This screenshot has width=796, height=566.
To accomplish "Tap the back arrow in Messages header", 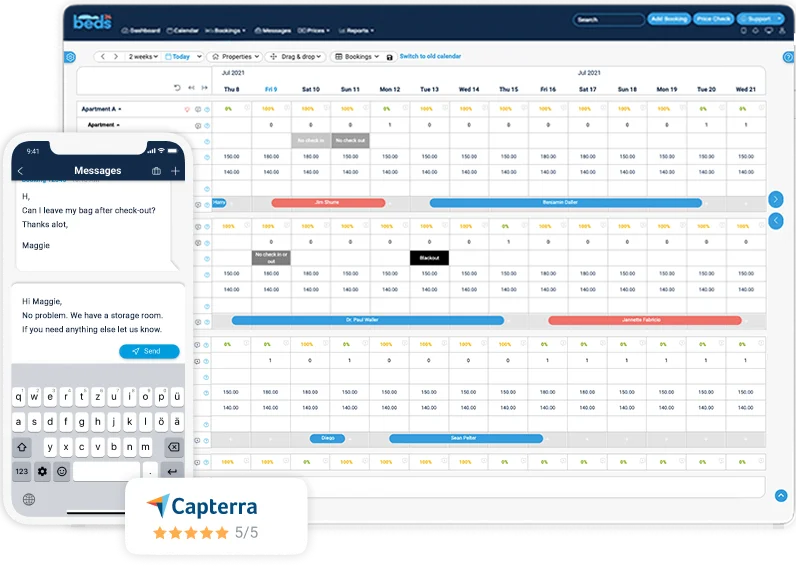I will point(21,171).
